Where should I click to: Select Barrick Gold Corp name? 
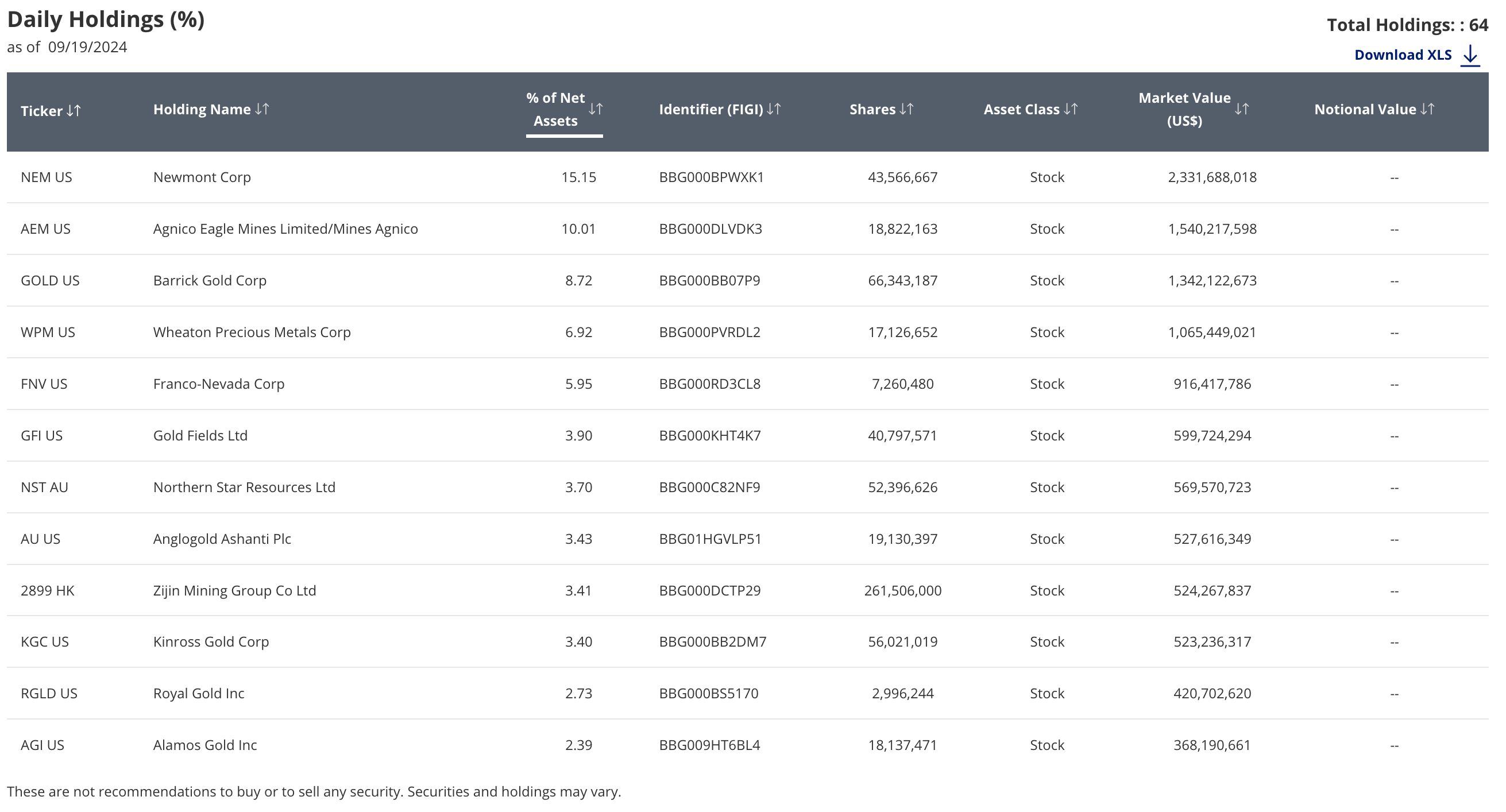pyautogui.click(x=210, y=281)
